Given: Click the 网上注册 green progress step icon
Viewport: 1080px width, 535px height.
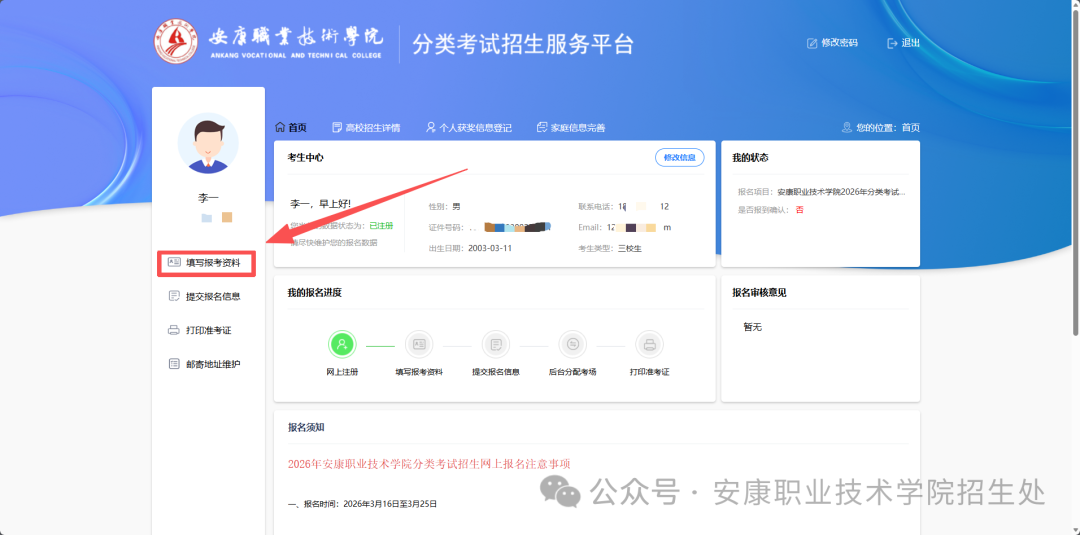Looking at the screenshot, I should pyautogui.click(x=342, y=345).
